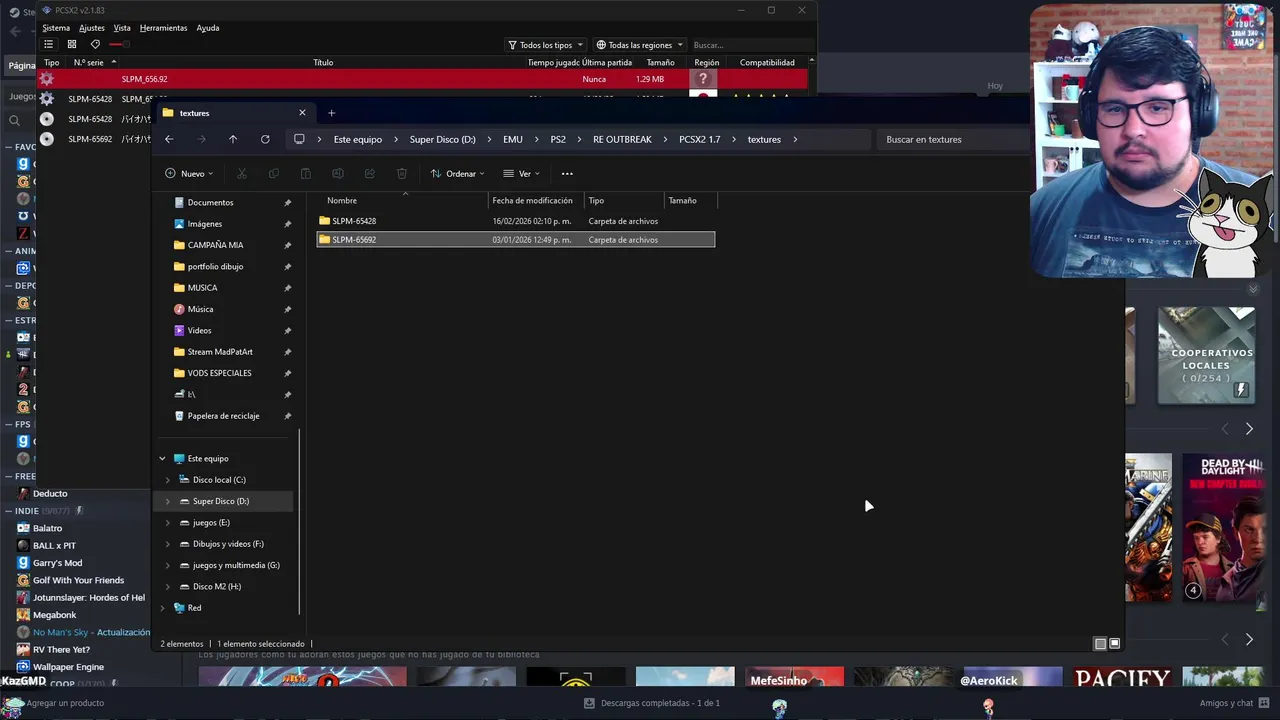The height and width of the screenshot is (720, 1280).
Task: Expand the Super Disco (D:) node
Action: pyautogui.click(x=168, y=501)
